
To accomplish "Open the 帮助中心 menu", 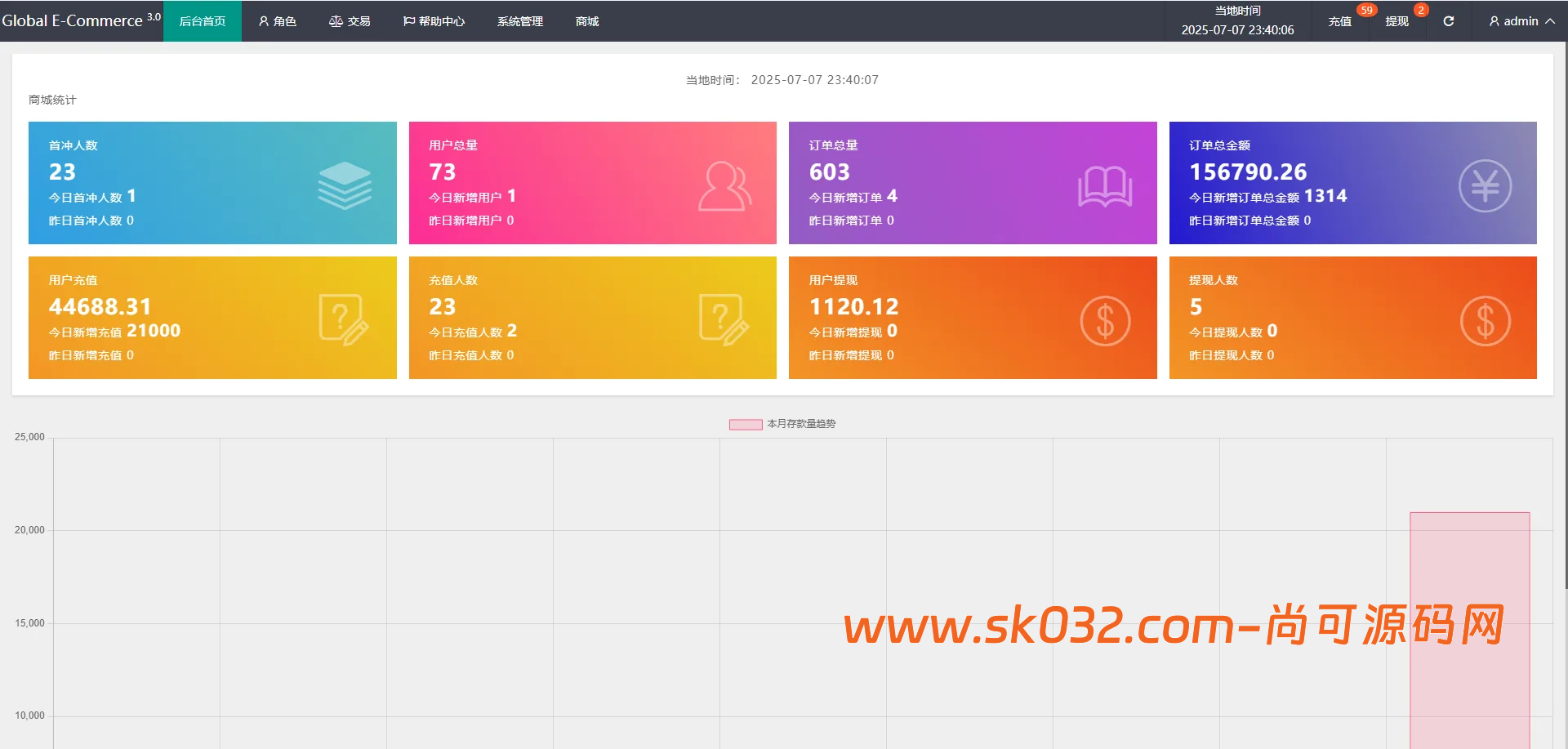I will pyautogui.click(x=434, y=21).
